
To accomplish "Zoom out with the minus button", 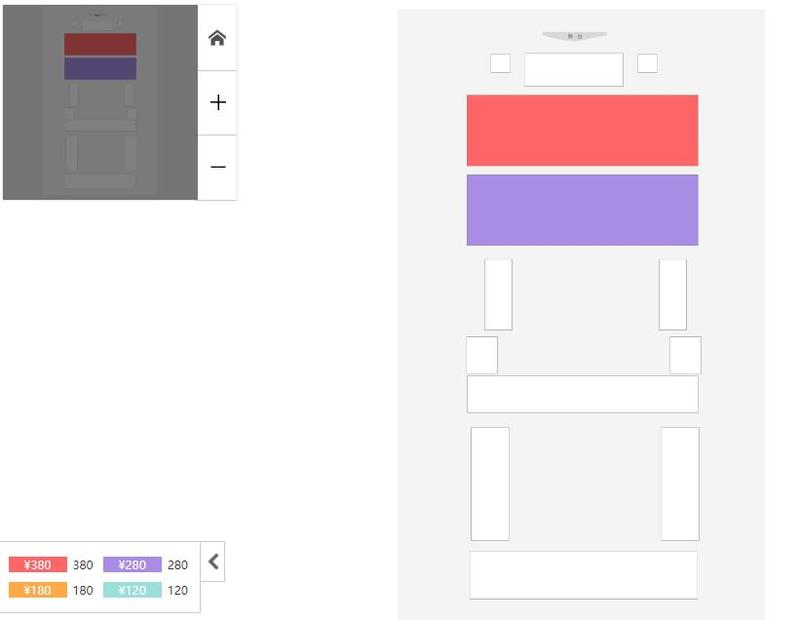I will pos(217,167).
